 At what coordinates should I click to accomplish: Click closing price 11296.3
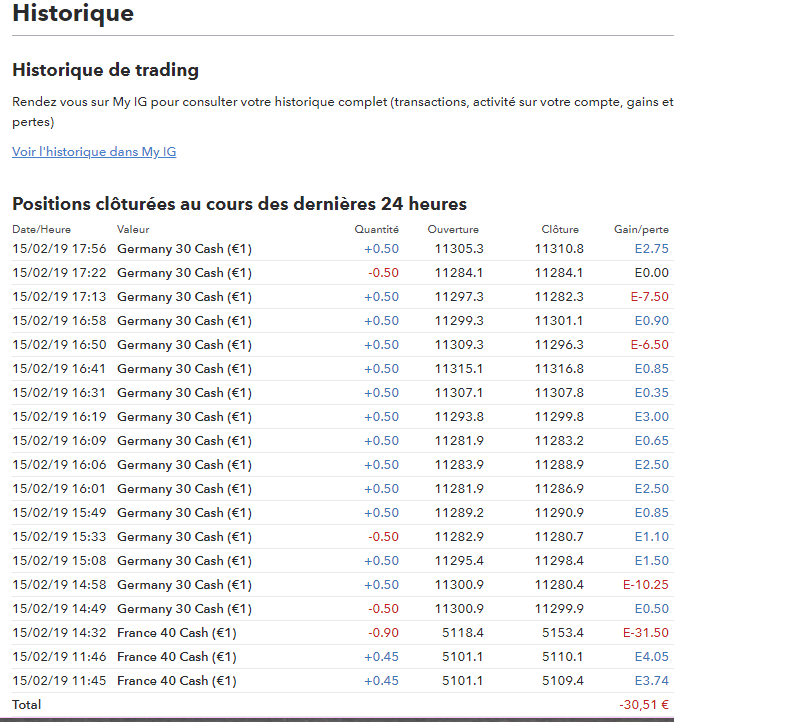559,344
